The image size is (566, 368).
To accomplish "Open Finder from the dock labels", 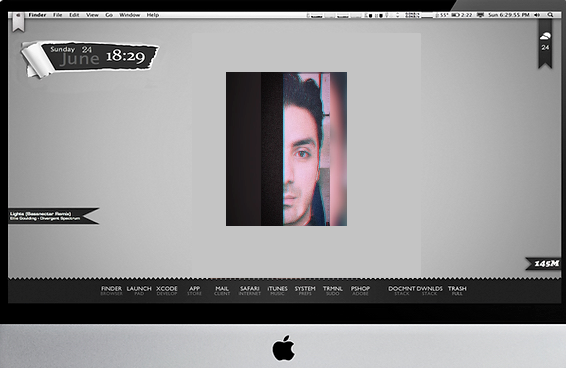I will tap(111, 290).
